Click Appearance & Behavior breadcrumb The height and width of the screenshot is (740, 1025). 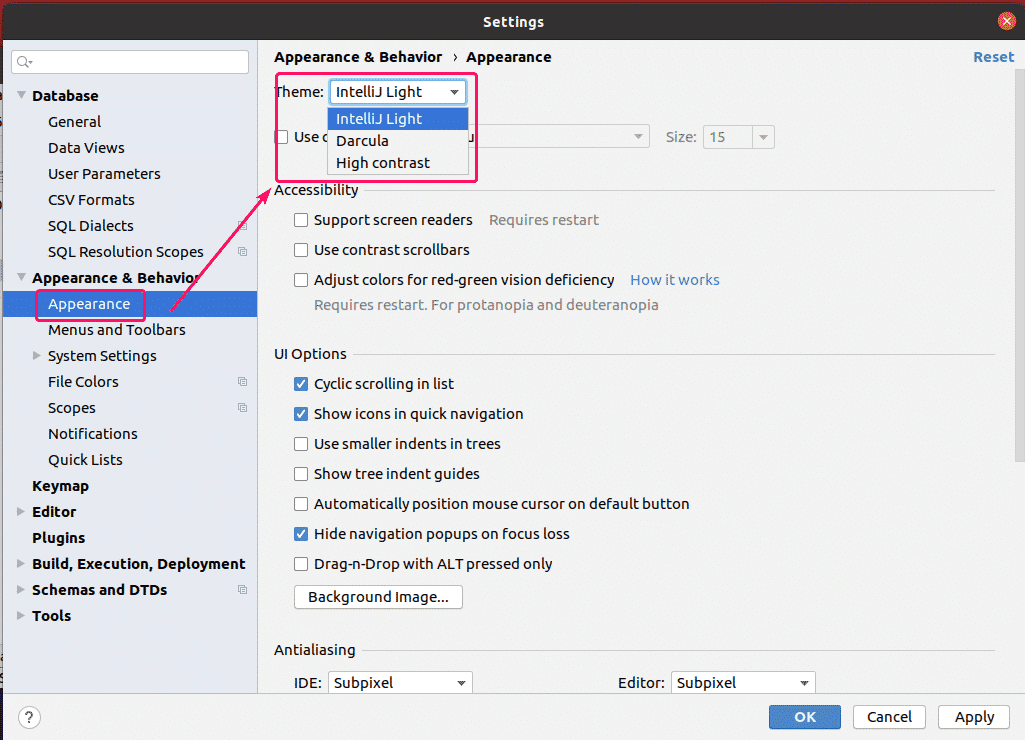358,58
